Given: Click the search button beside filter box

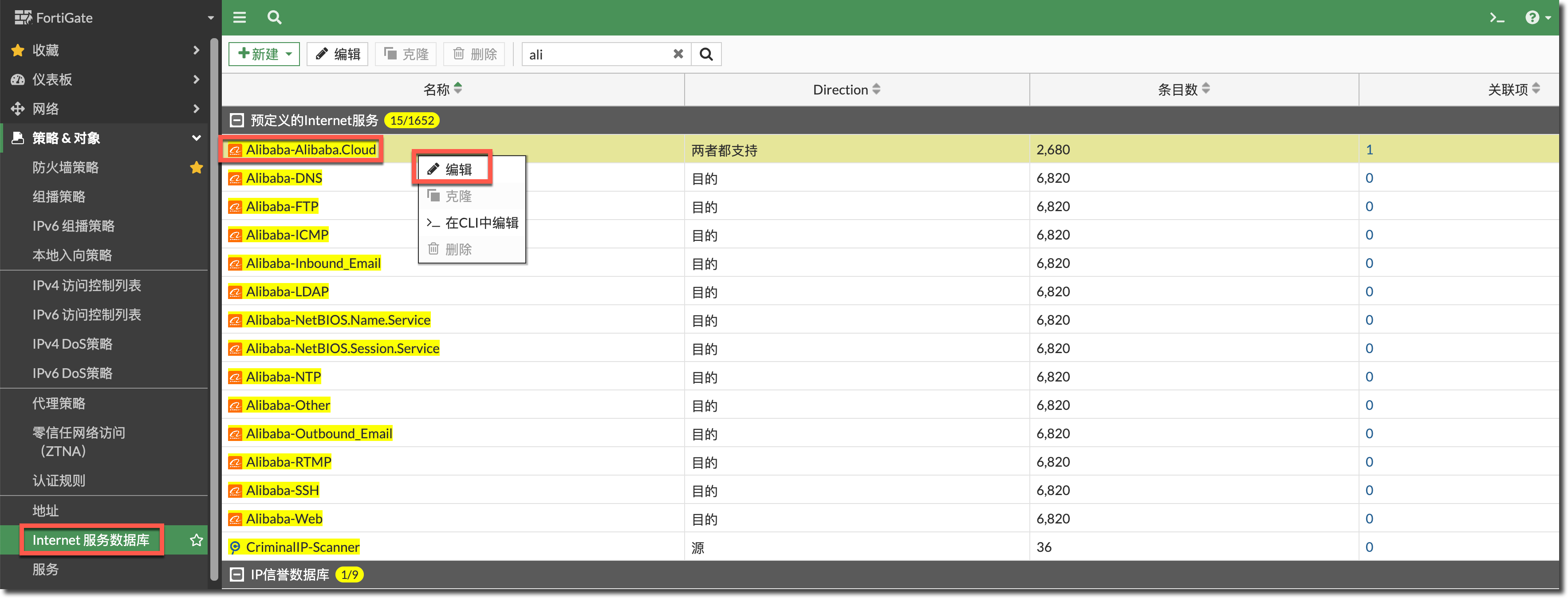Looking at the screenshot, I should click(706, 54).
